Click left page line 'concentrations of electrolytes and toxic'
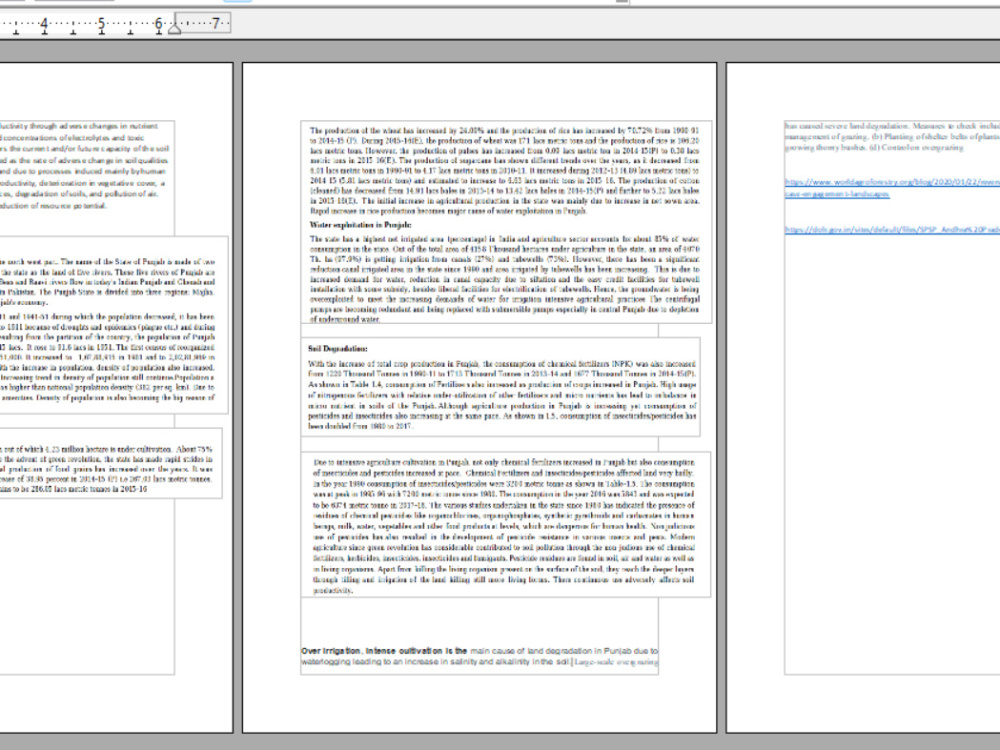Image resolution: width=1000 pixels, height=750 pixels. [x=72, y=138]
